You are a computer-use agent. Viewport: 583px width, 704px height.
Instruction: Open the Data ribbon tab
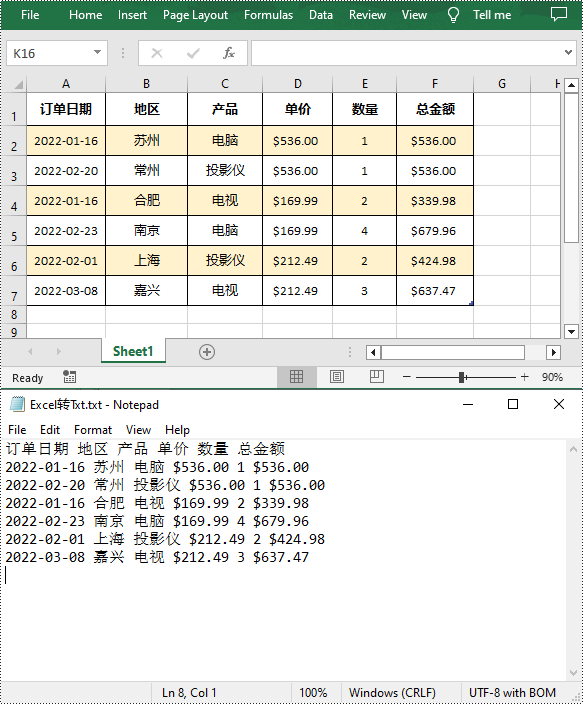tap(321, 15)
